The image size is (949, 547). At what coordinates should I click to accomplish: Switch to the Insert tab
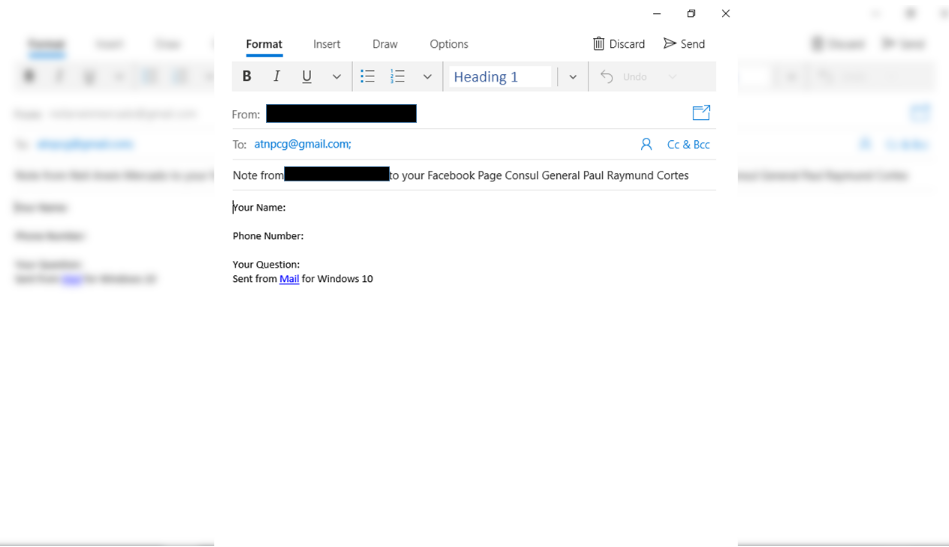click(x=327, y=44)
